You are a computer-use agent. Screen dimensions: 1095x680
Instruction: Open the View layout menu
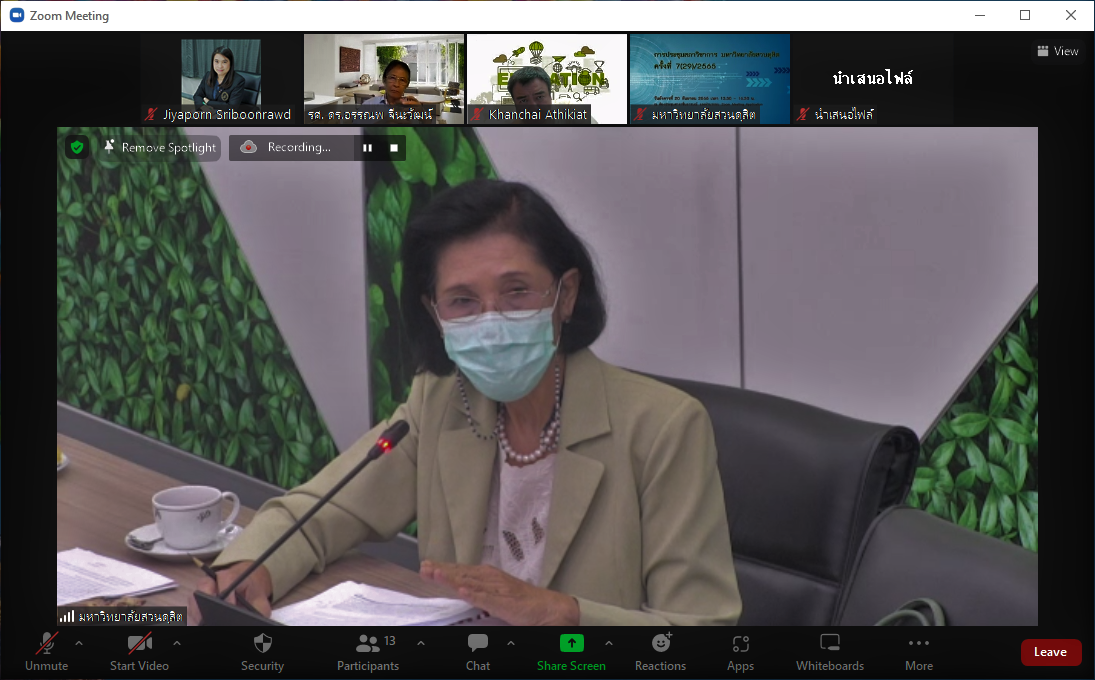[x=1058, y=51]
